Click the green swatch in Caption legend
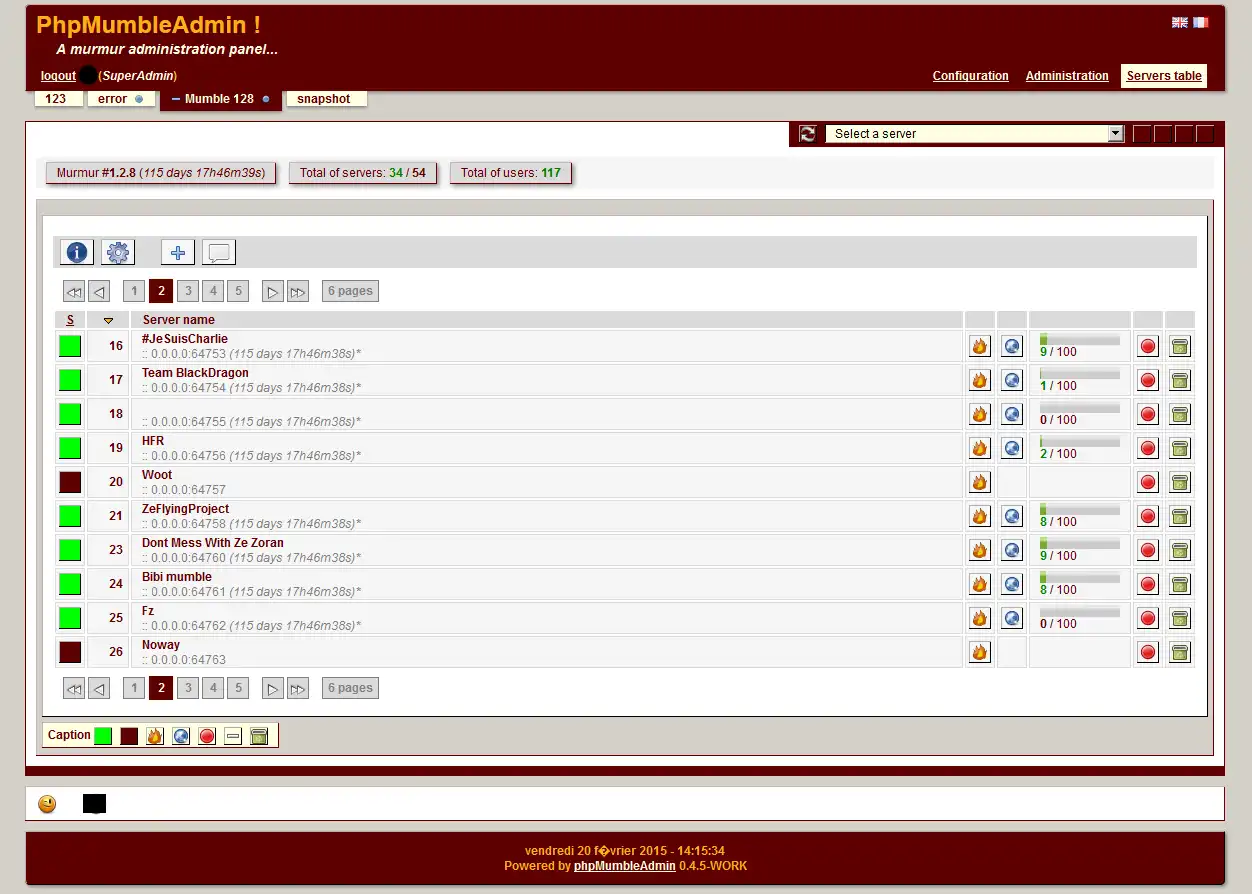Viewport: 1252px width, 894px height. 103,736
